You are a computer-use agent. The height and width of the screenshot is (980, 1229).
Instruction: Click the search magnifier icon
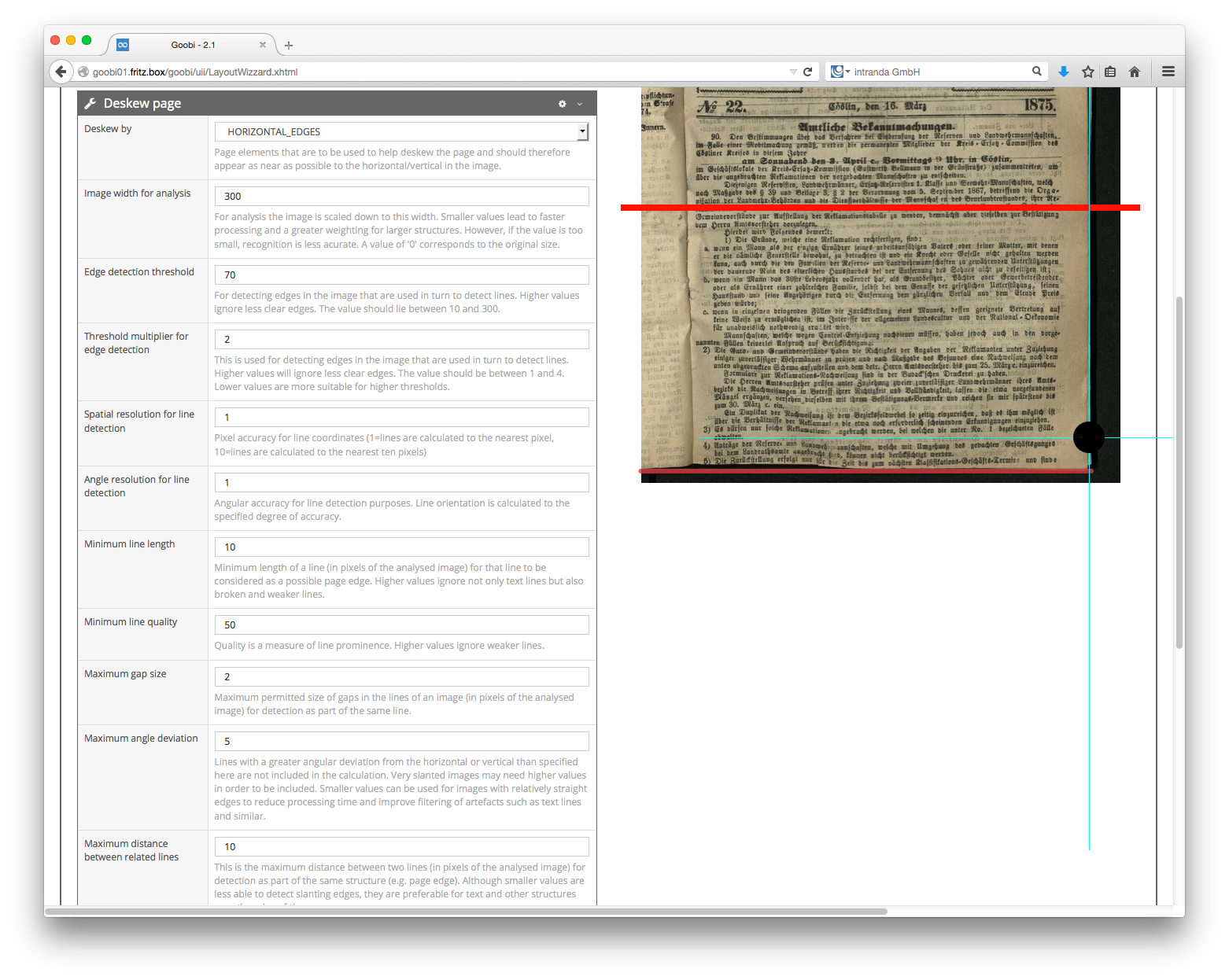pos(1037,72)
